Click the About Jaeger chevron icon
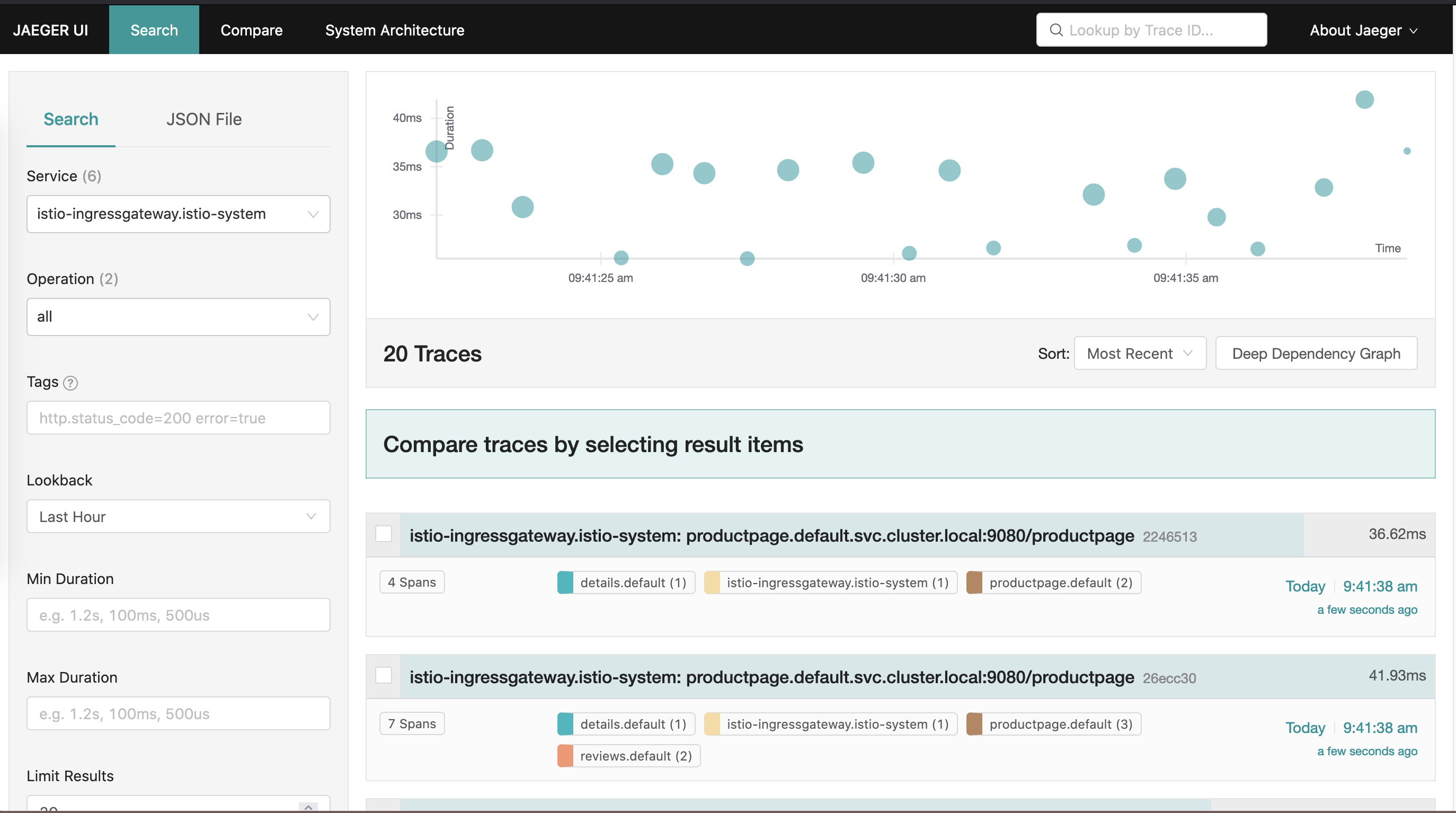Screen dimensions: 1456x813 click(1414, 31)
